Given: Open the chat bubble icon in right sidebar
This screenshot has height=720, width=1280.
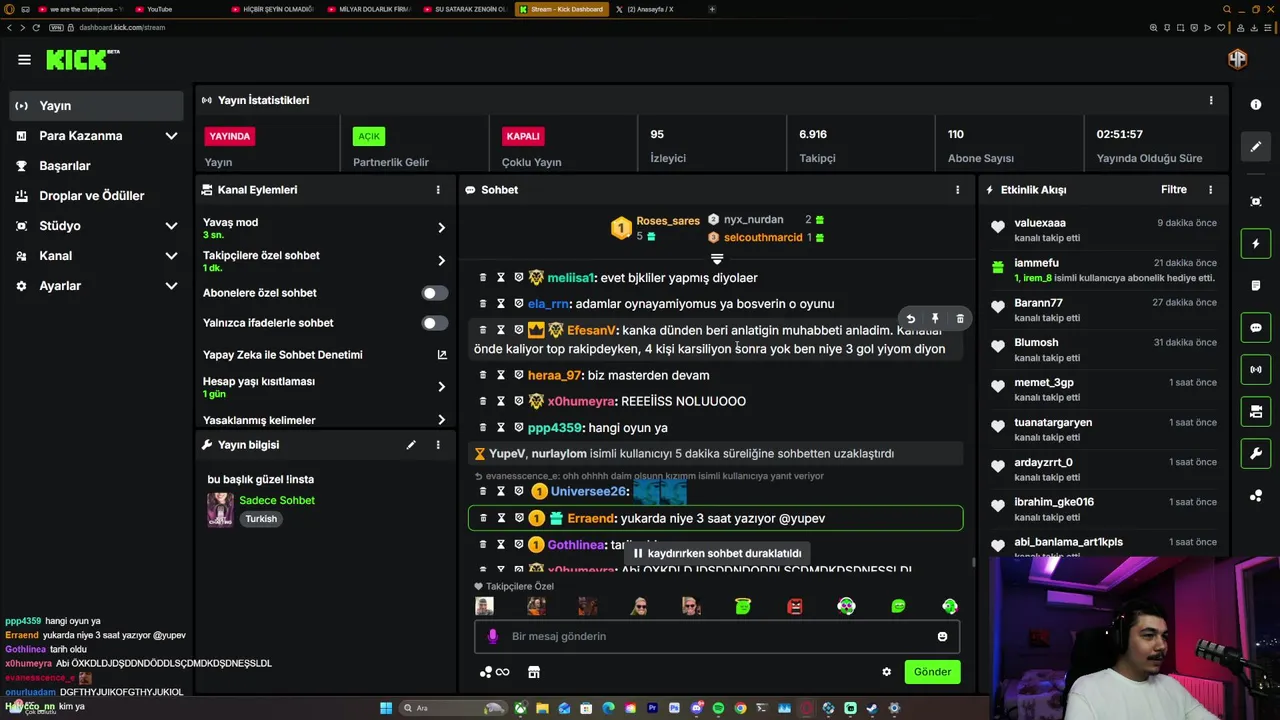Looking at the screenshot, I should [1256, 328].
